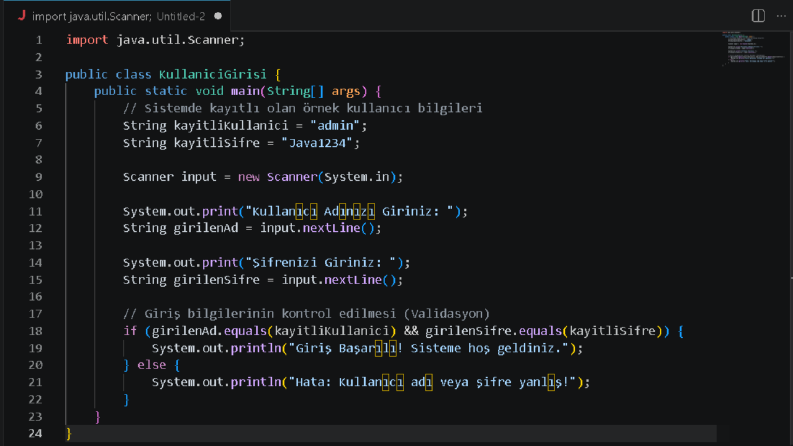Image resolution: width=793 pixels, height=446 pixels.
Task: Click the string starting with "Hata:" on line 21
Action: pos(432,382)
